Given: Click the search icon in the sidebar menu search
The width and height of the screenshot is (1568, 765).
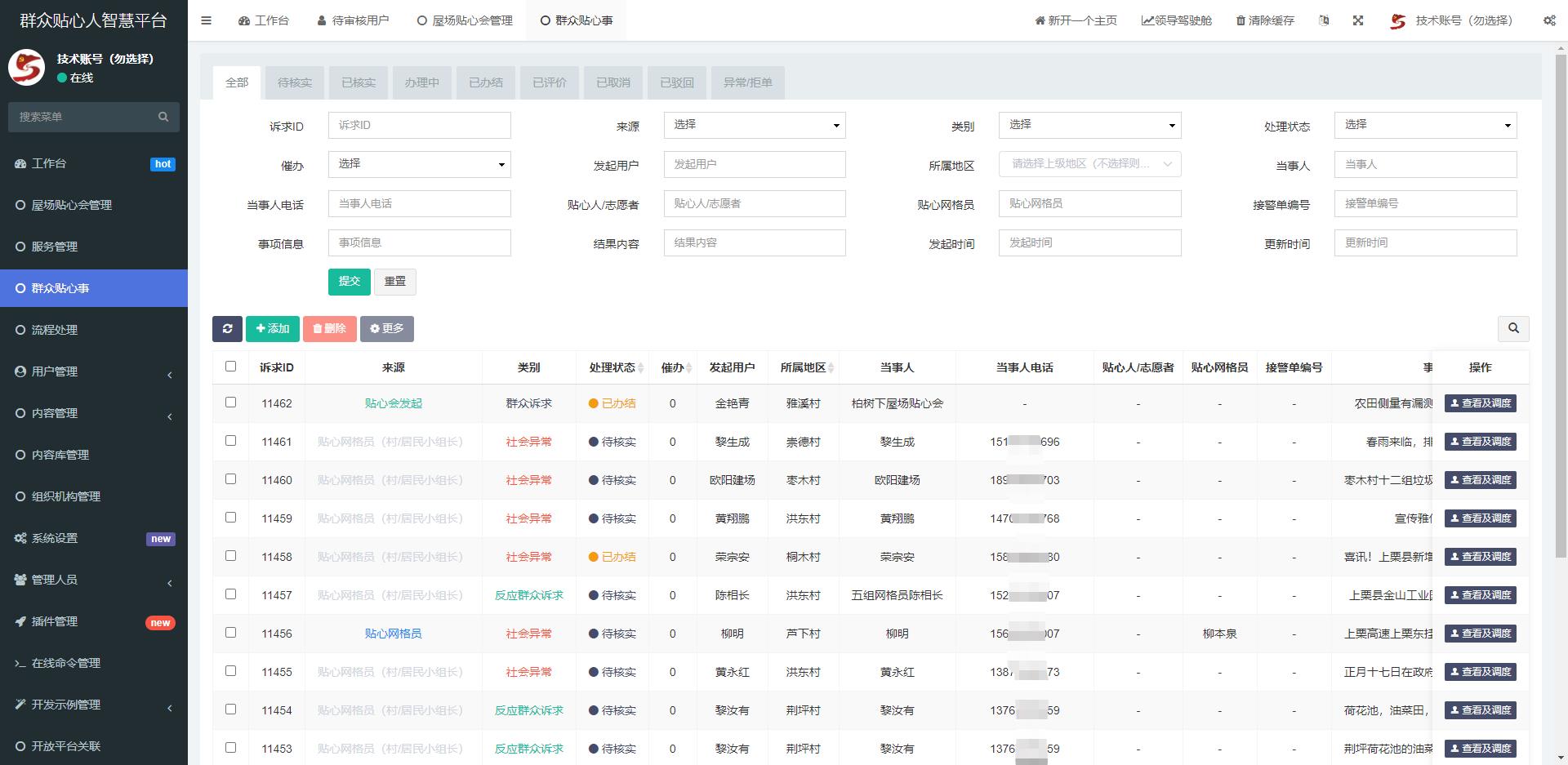Looking at the screenshot, I should click(x=163, y=117).
